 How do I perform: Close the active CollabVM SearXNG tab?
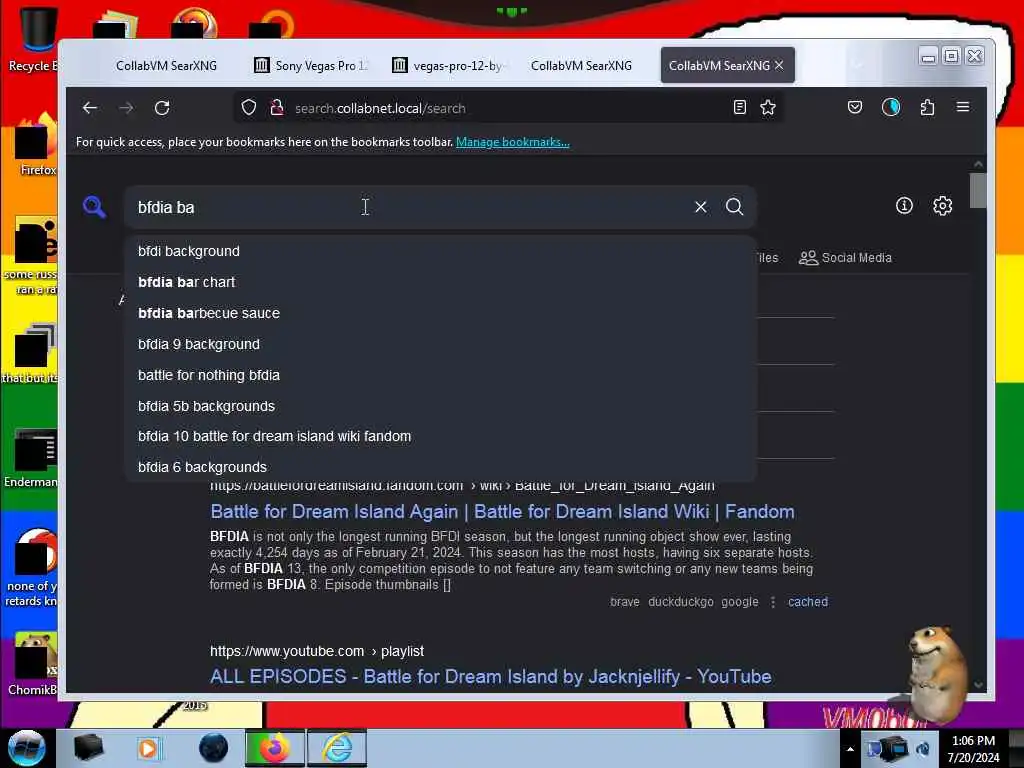click(x=779, y=65)
